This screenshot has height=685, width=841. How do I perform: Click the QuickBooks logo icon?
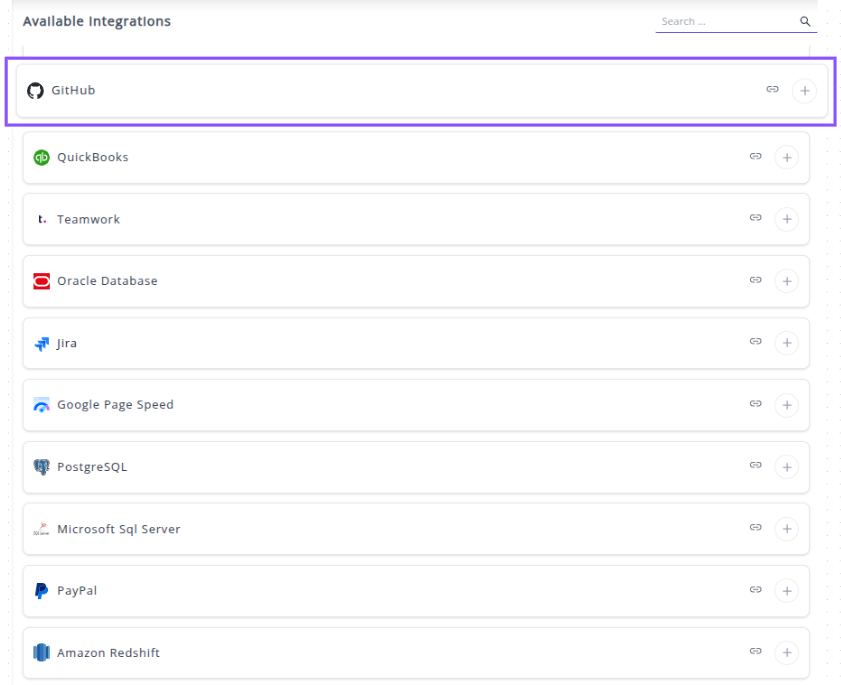41,157
